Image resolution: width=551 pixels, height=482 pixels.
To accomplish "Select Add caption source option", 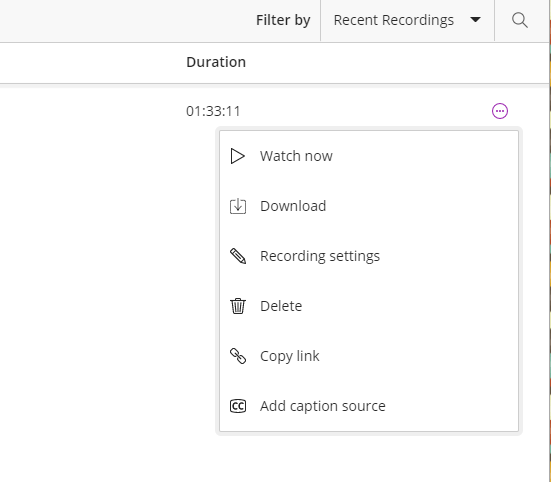I will 369,406.
